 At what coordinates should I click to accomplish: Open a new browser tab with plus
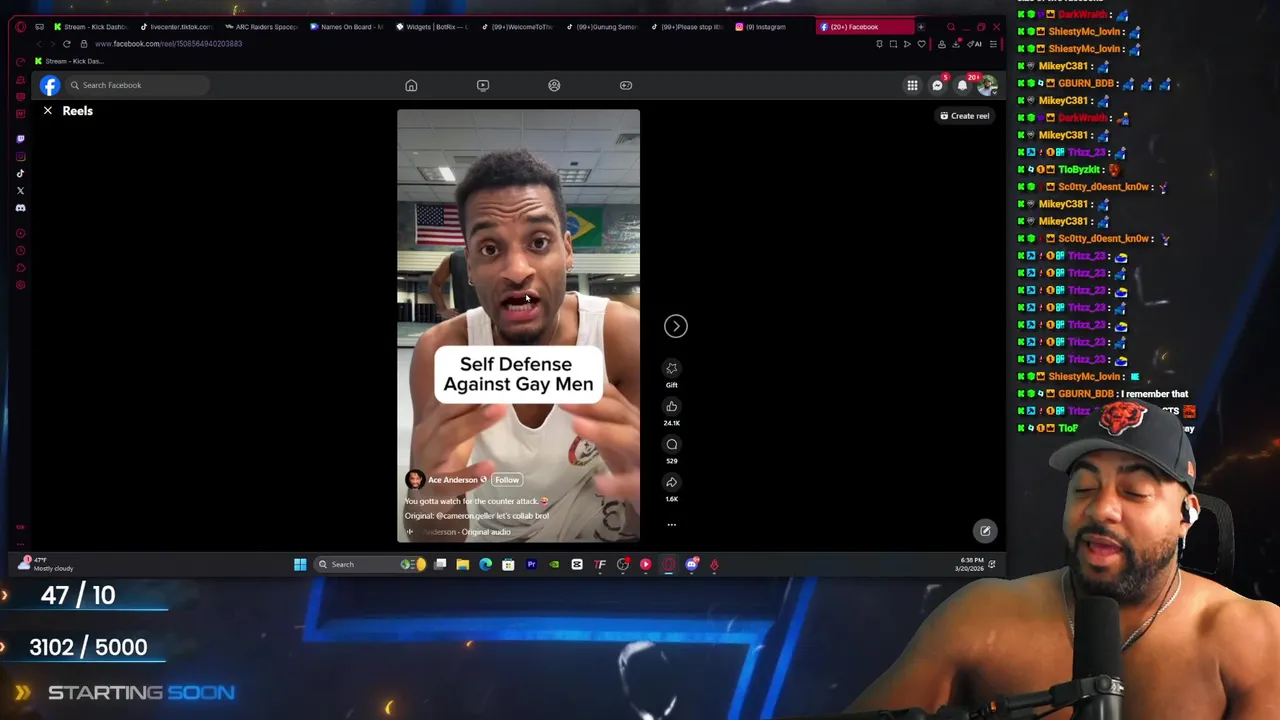[x=921, y=27]
